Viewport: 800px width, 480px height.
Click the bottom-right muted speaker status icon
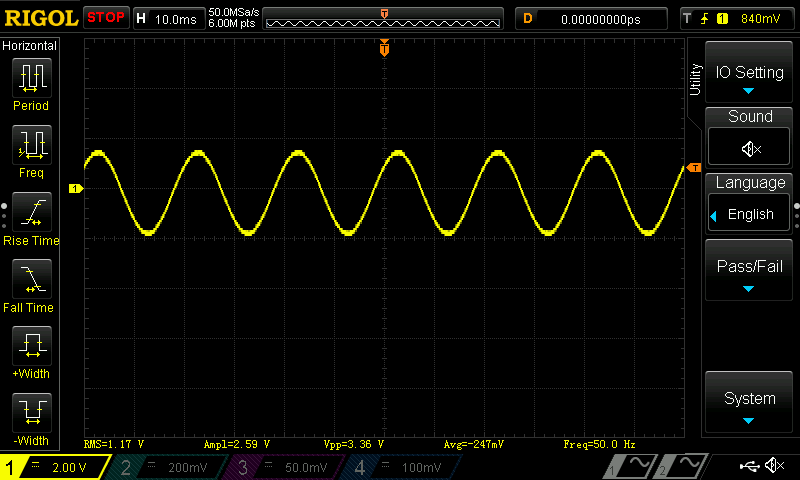point(774,465)
